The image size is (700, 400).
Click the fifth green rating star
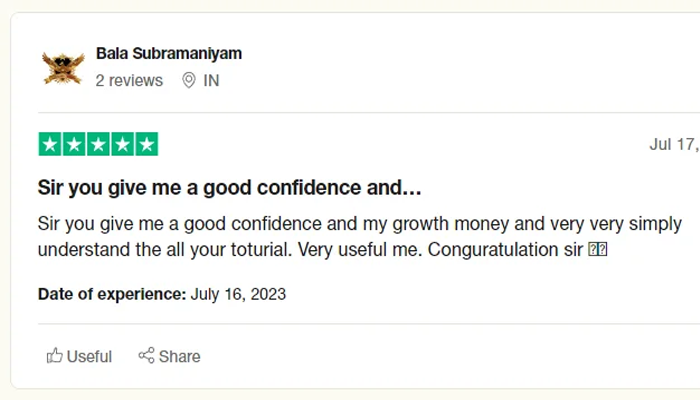pos(146,144)
